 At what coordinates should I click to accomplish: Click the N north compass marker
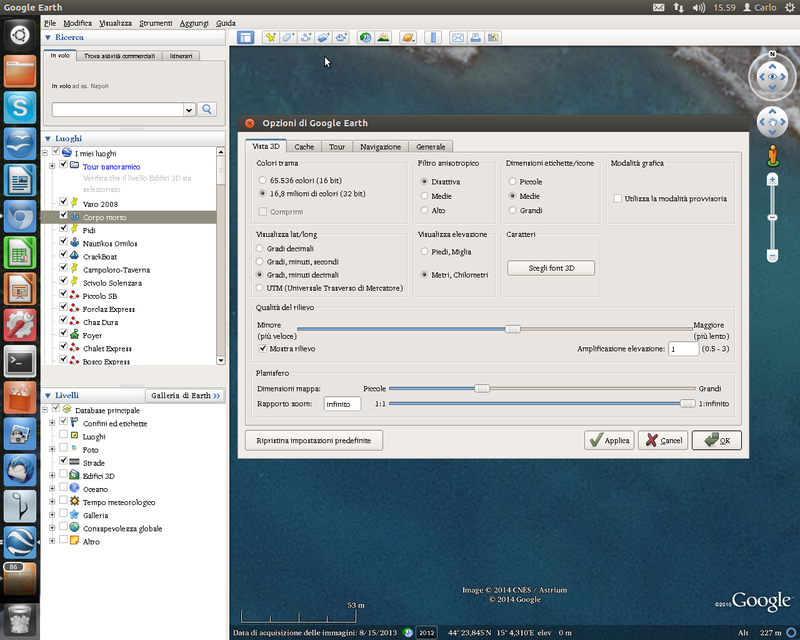[x=772, y=54]
